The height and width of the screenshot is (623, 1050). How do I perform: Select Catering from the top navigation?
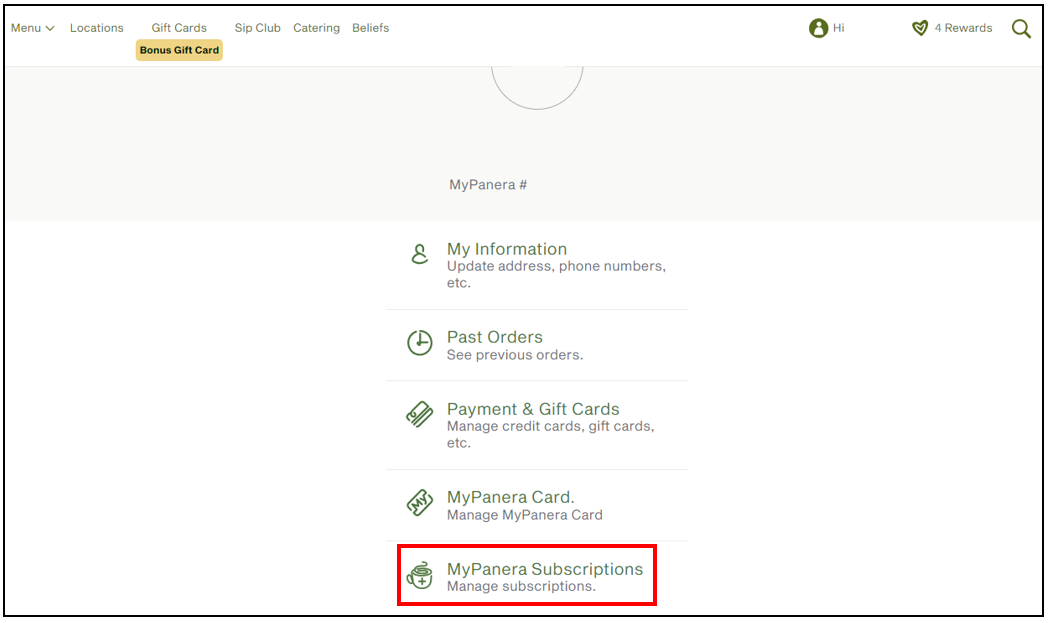click(x=316, y=28)
